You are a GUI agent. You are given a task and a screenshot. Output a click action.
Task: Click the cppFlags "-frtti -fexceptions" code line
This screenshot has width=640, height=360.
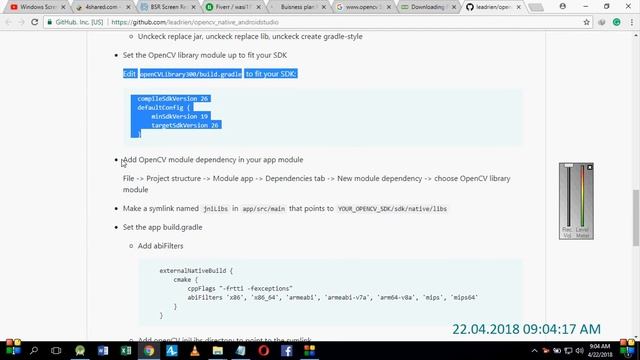coord(240,289)
